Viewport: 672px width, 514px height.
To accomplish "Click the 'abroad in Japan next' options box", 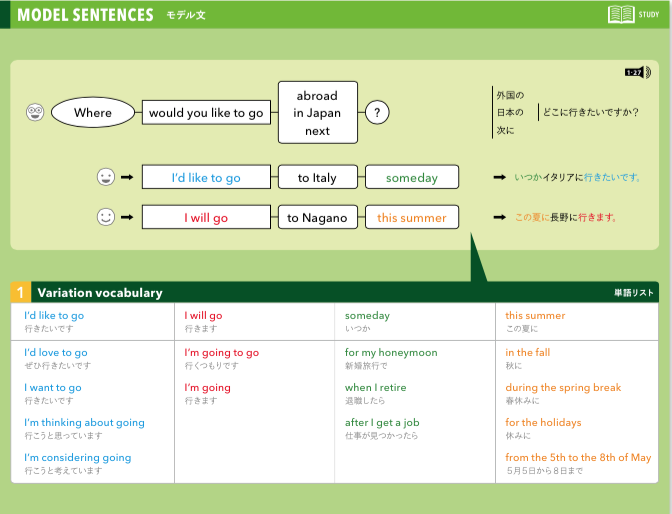I will [318, 112].
